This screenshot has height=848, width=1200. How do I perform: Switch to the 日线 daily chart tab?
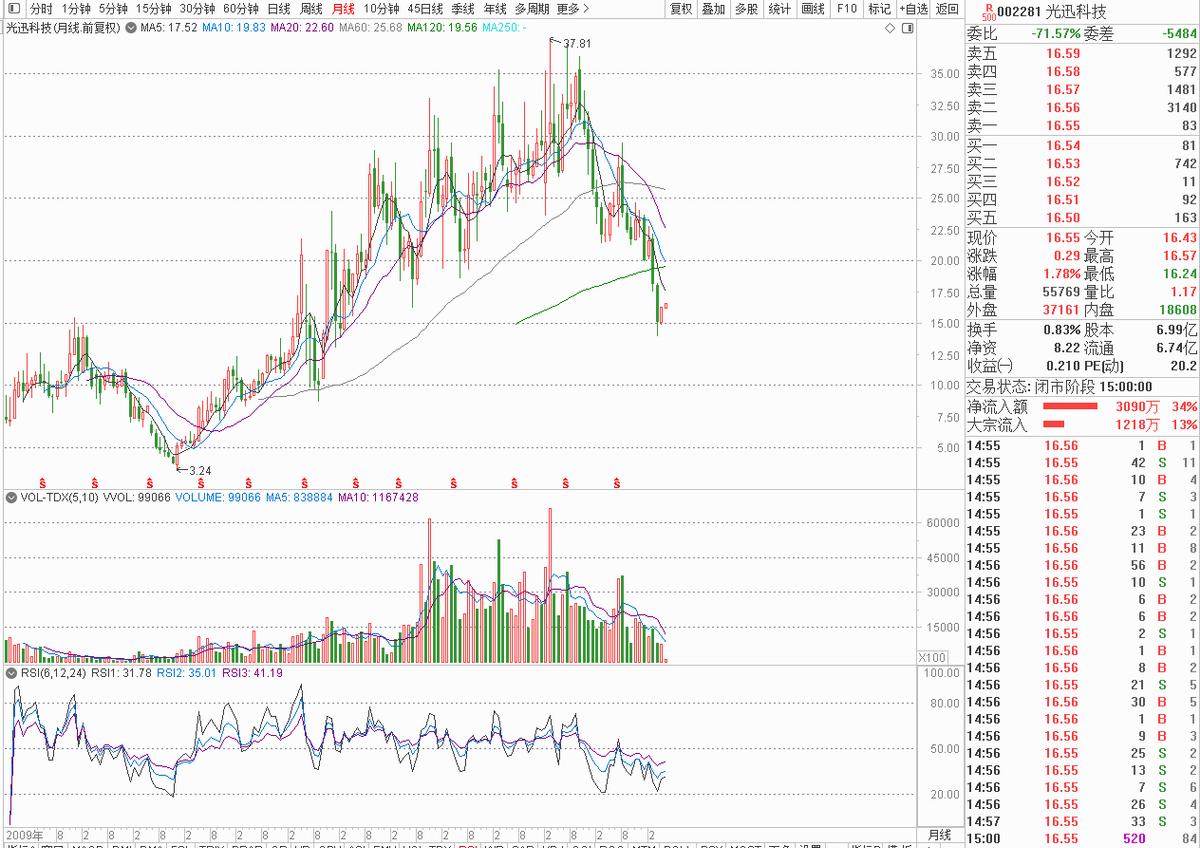coord(279,9)
